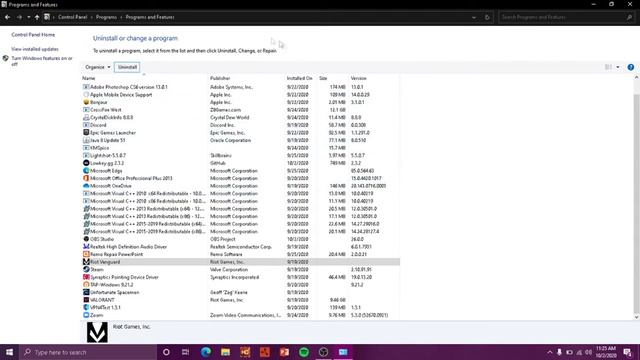Open Turn Windows features on or off
Screen dimensions: 640x360
[x=42, y=61]
